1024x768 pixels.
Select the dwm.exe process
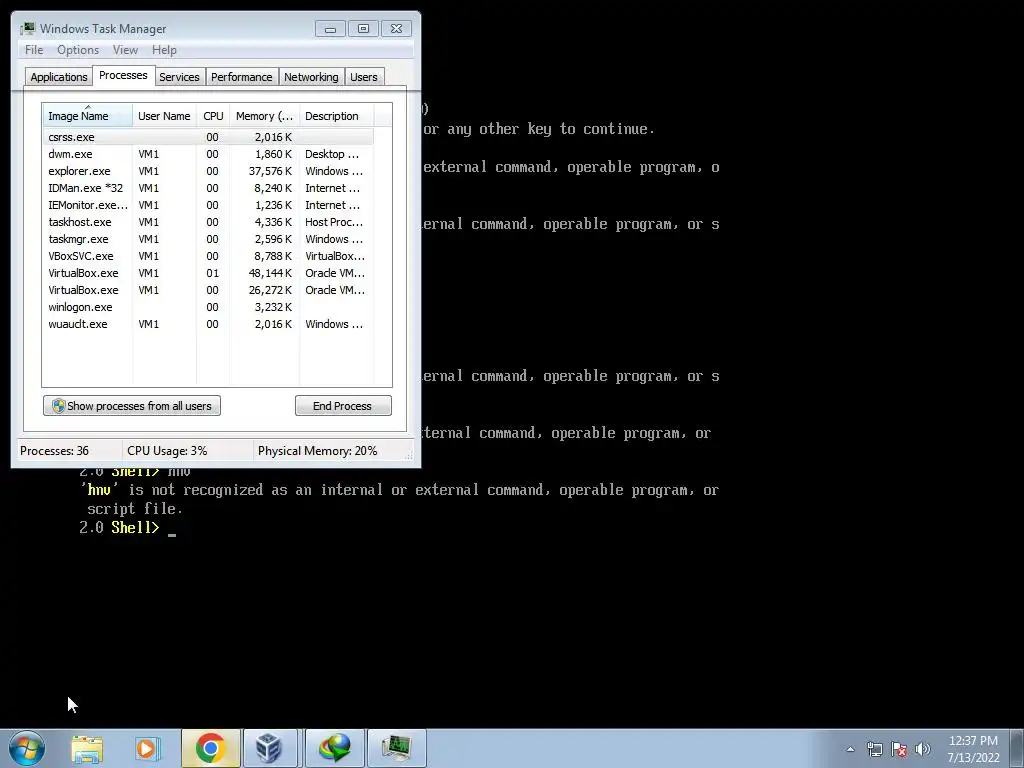[x=208, y=154]
